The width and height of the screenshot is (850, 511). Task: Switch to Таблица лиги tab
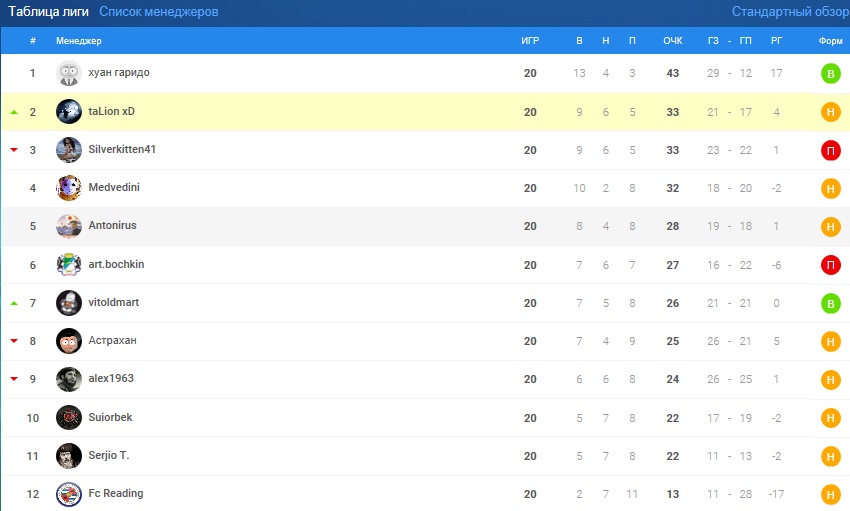[x=49, y=12]
